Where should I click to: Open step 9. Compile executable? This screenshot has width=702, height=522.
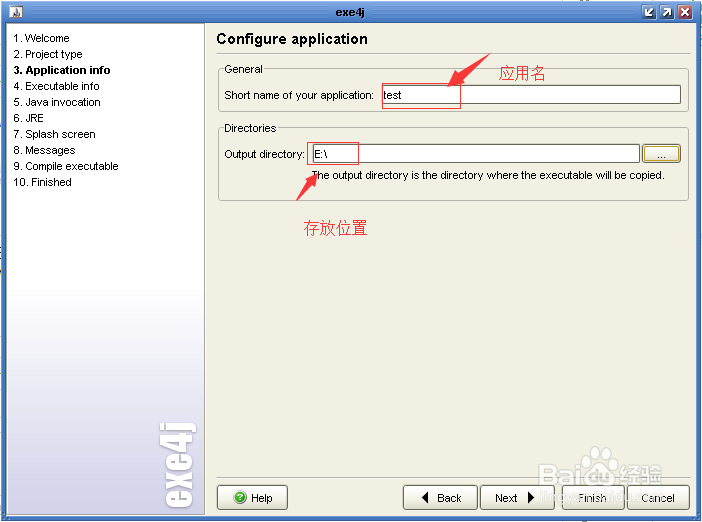(66, 166)
